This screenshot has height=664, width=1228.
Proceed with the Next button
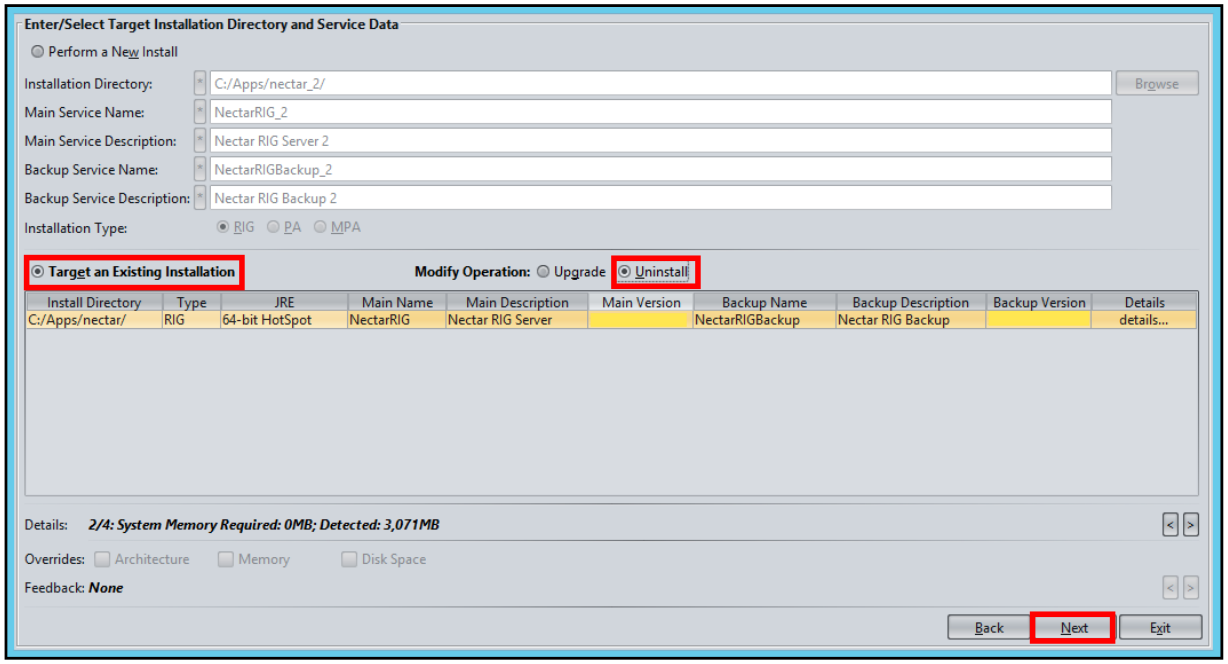[x=1074, y=628]
